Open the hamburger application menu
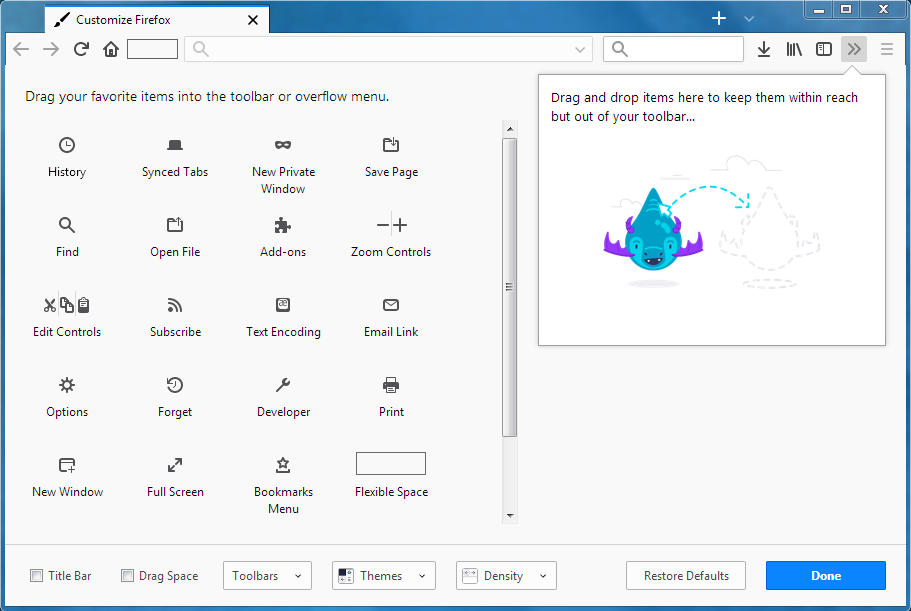 (886, 49)
